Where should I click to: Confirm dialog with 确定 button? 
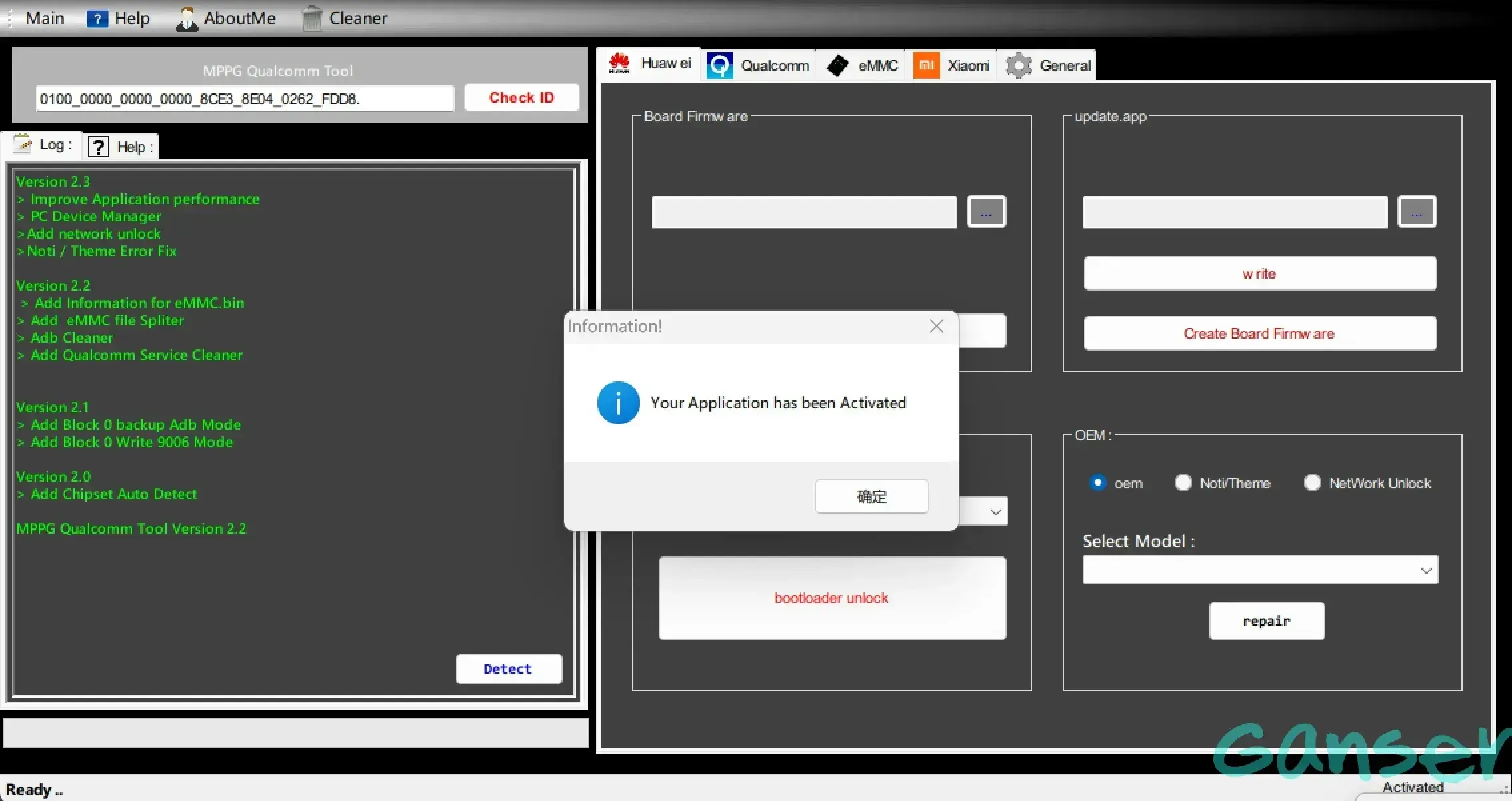[871, 496]
